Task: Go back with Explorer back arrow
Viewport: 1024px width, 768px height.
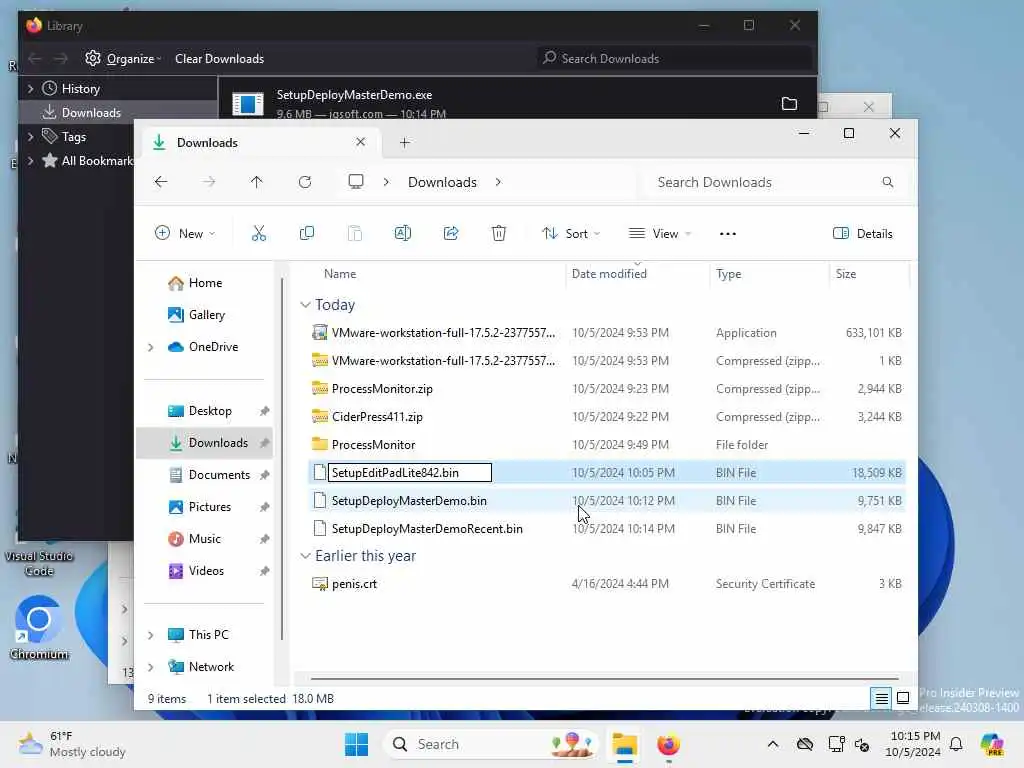Action: [161, 182]
